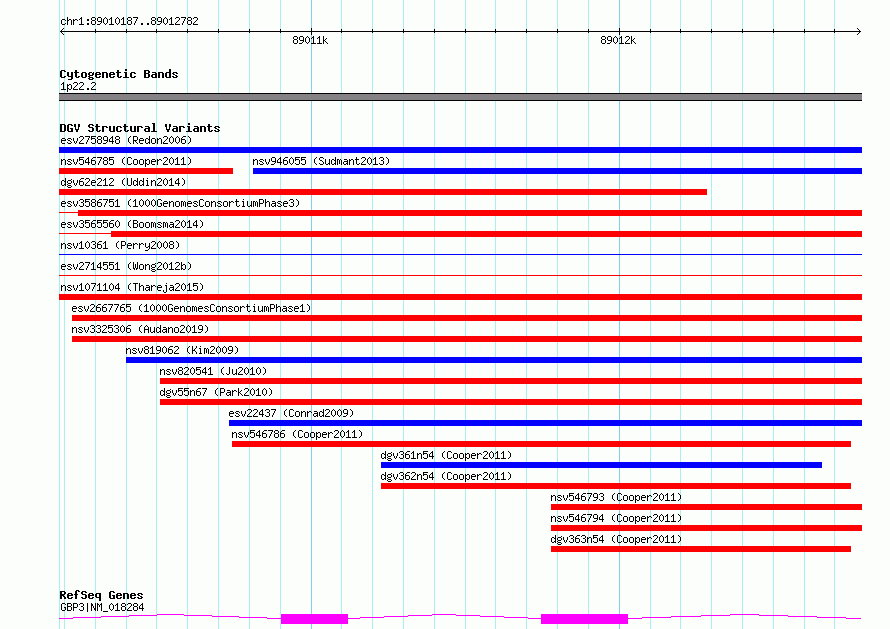This screenshot has height=629, width=890.
Task: Click the red bar under nsv546793 (Cooper2011)
Action: (x=707, y=507)
